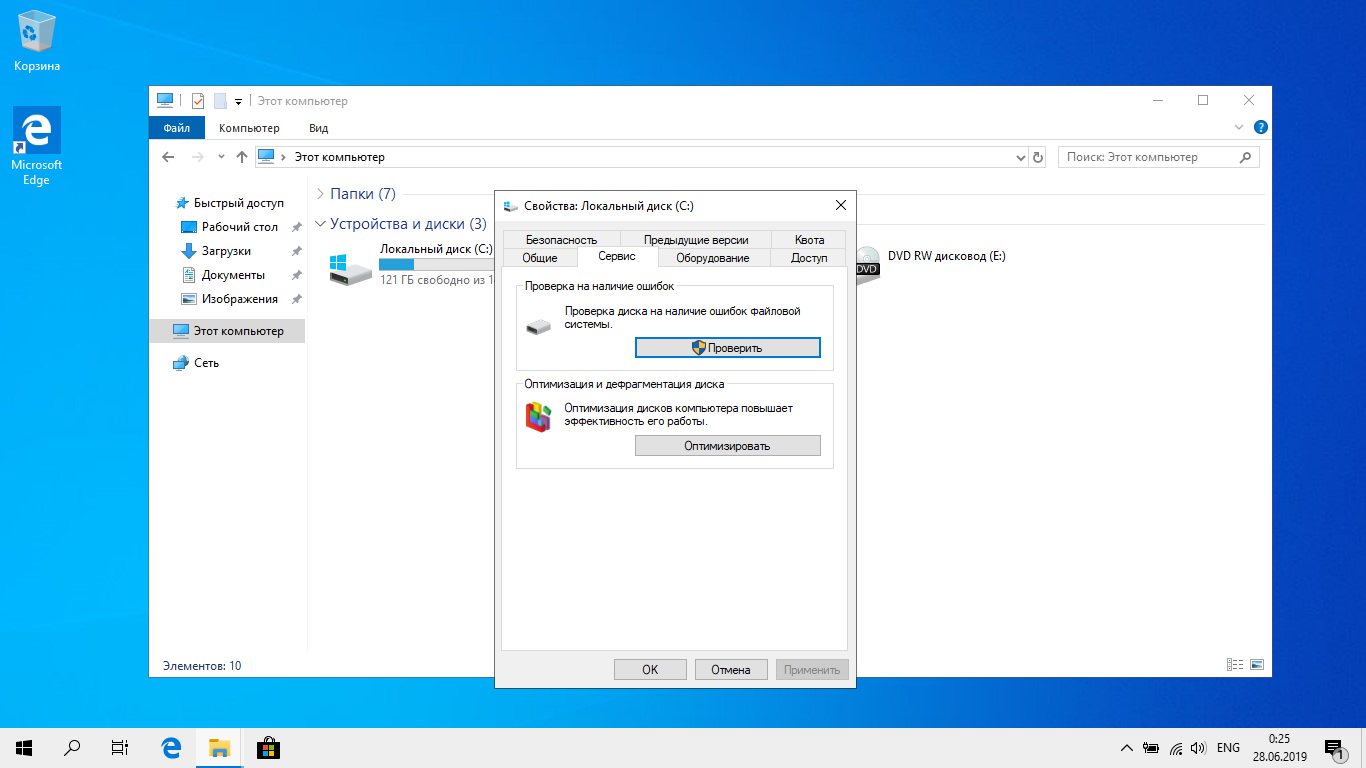Click the Проверить disk check button
This screenshot has width=1366, height=768.
727,347
